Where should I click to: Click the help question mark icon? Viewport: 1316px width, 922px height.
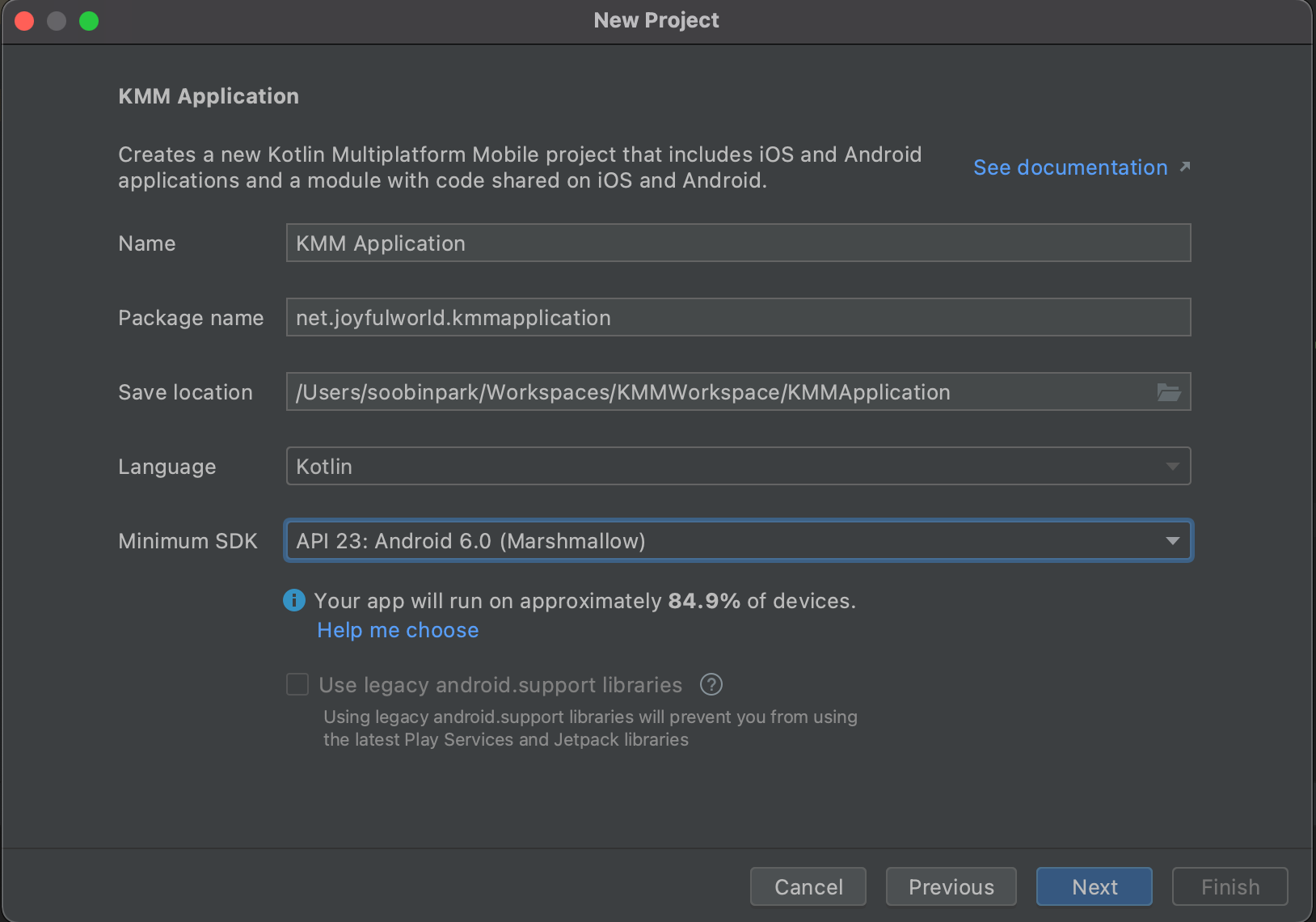click(711, 685)
